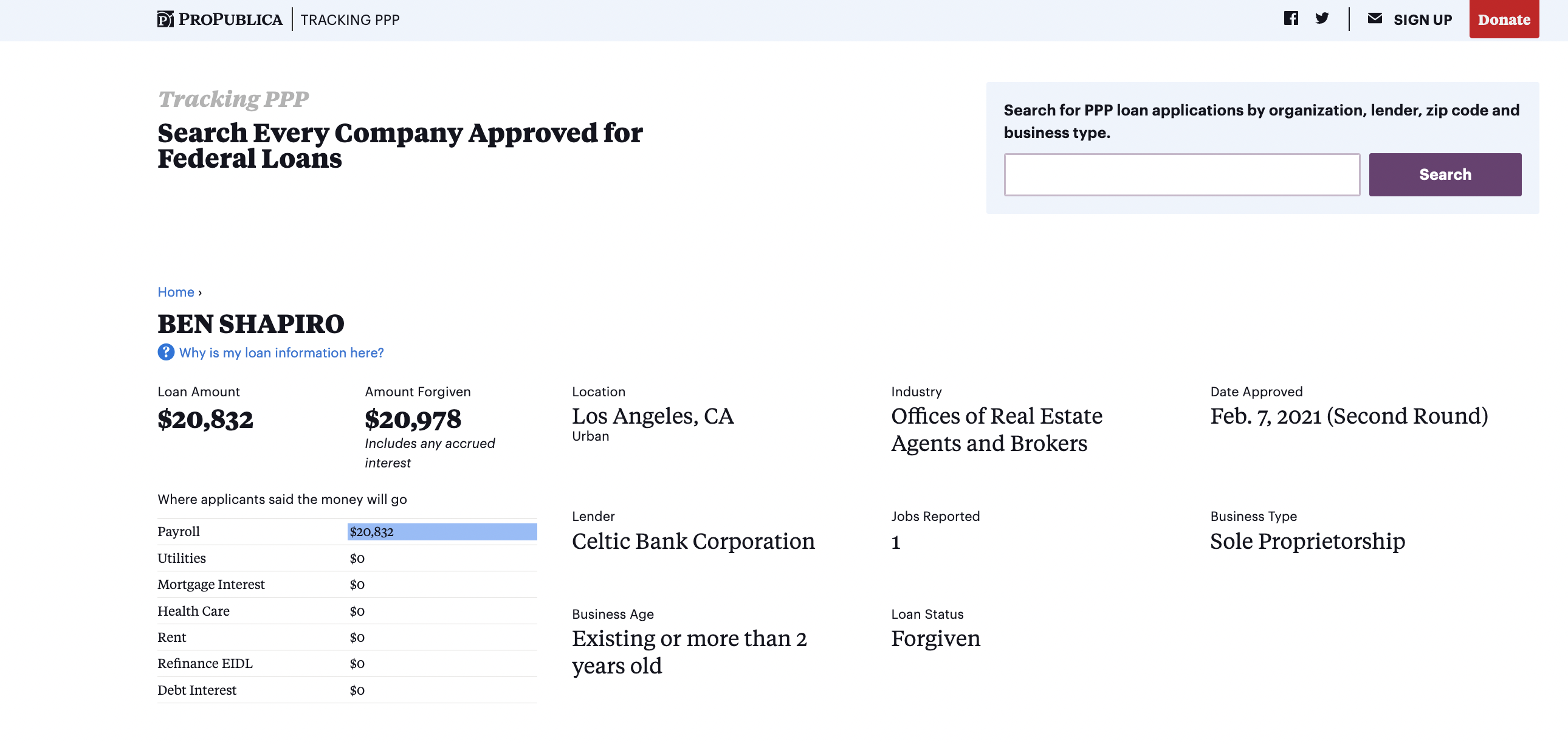Select the Forgiven loan status text

(935, 639)
